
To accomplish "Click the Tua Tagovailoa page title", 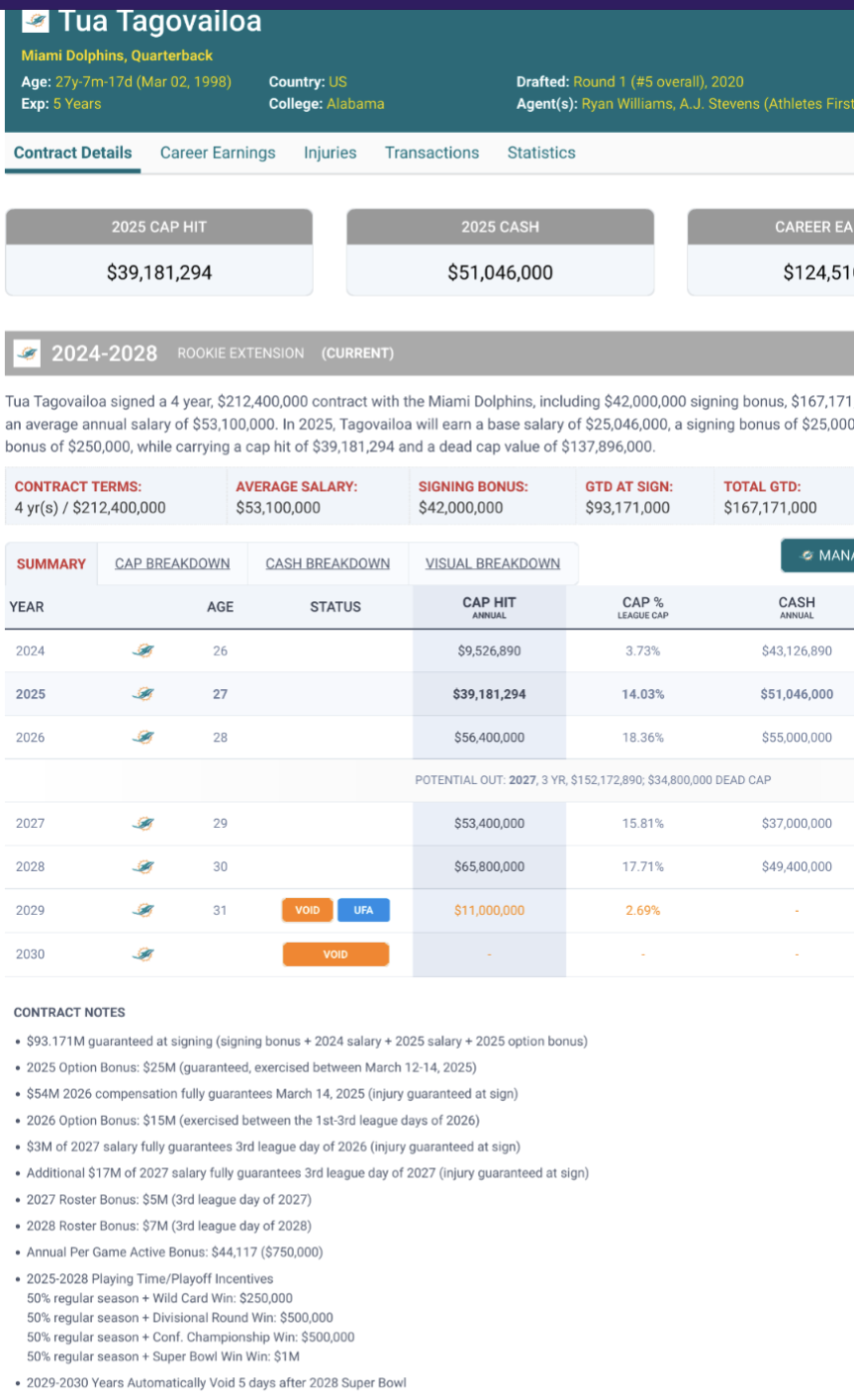I will point(160,21).
